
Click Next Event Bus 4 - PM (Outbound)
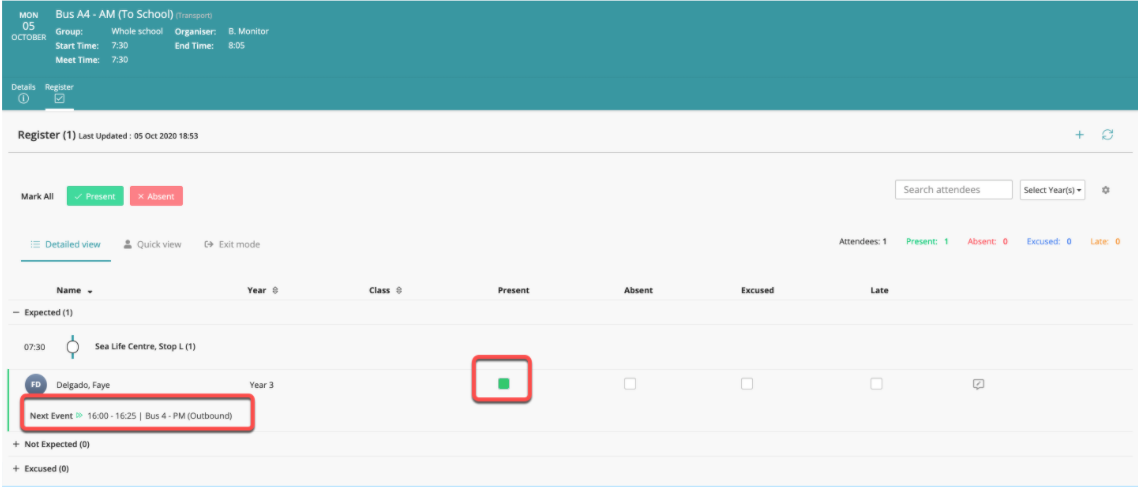pyautogui.click(x=131, y=416)
